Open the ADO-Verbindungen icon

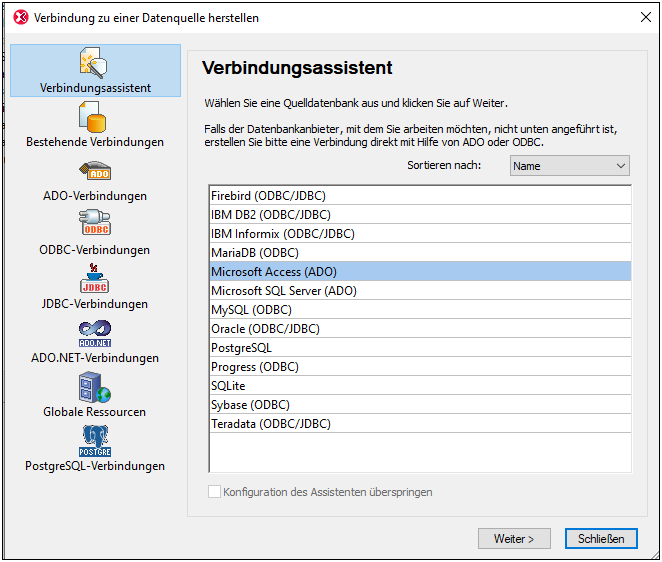tap(95, 171)
